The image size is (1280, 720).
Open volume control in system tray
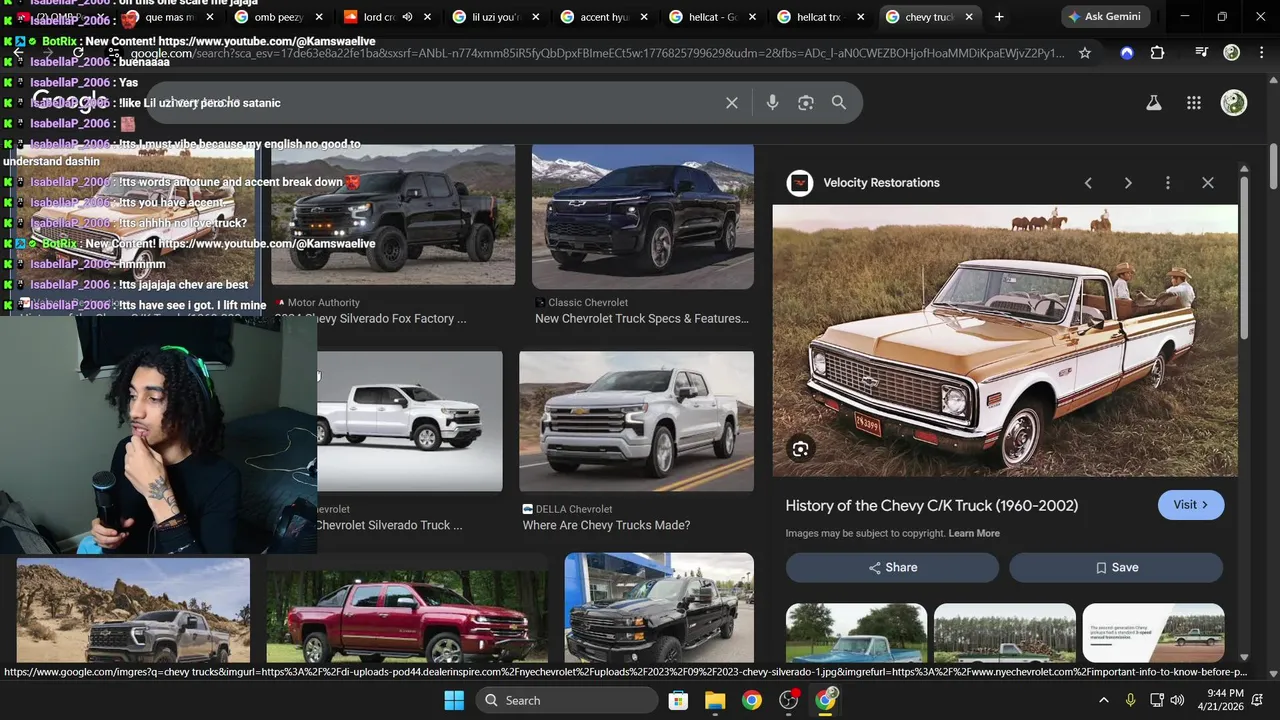point(1178,700)
